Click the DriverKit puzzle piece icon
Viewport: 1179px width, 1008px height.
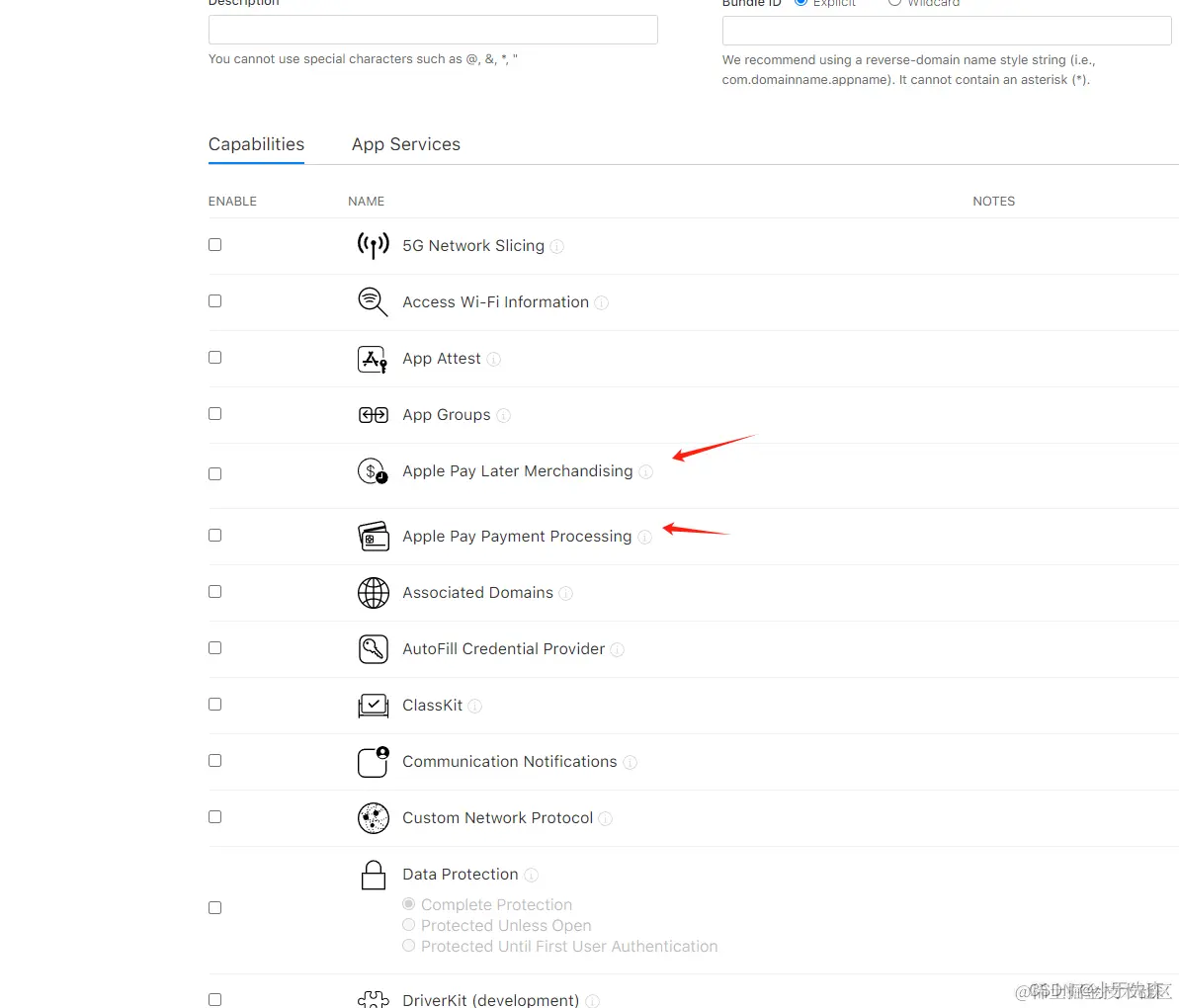(373, 1000)
